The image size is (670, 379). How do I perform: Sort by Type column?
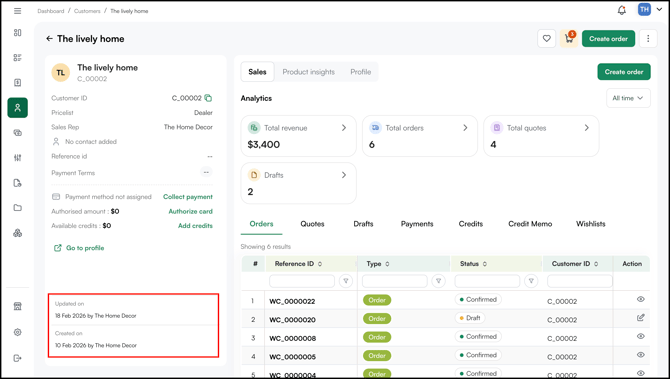388,264
